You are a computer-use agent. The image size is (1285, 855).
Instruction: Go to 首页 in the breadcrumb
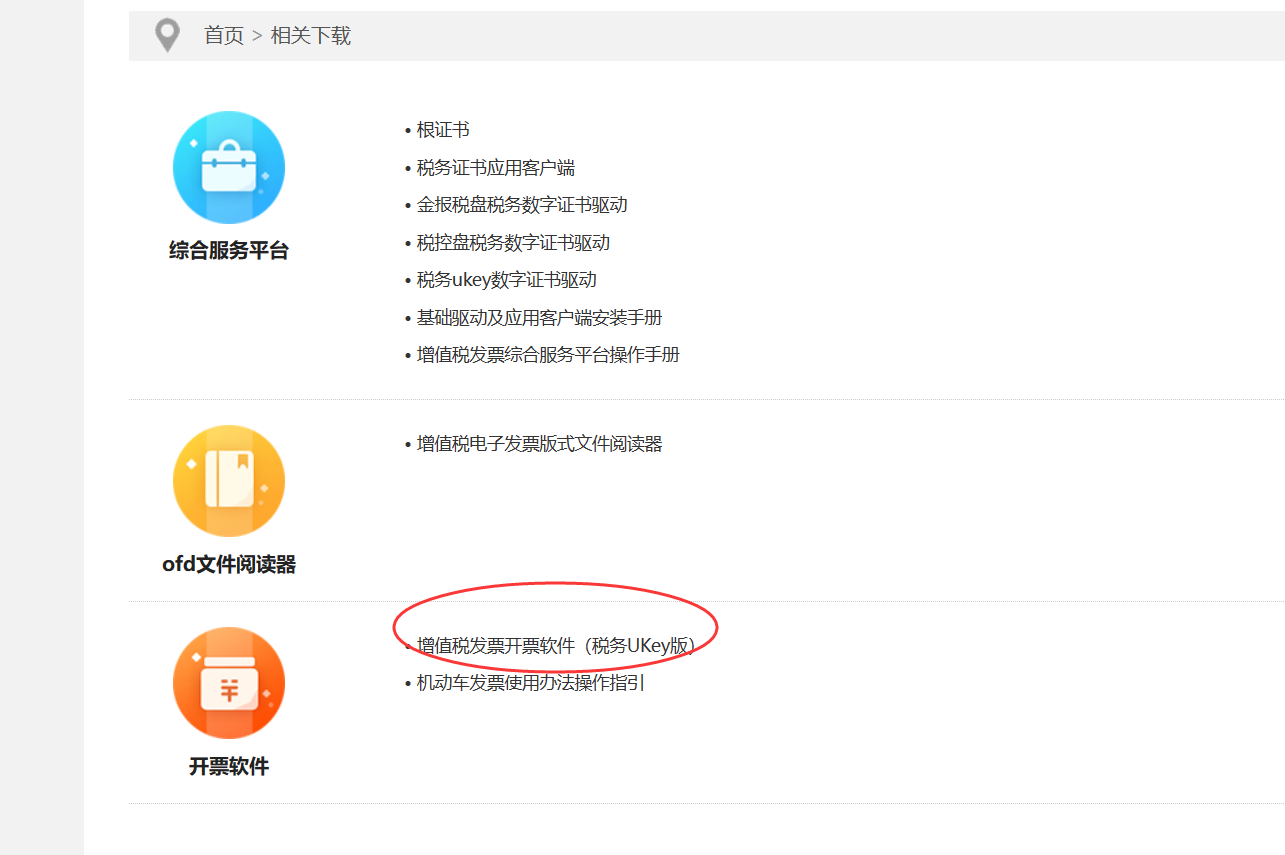click(x=224, y=36)
